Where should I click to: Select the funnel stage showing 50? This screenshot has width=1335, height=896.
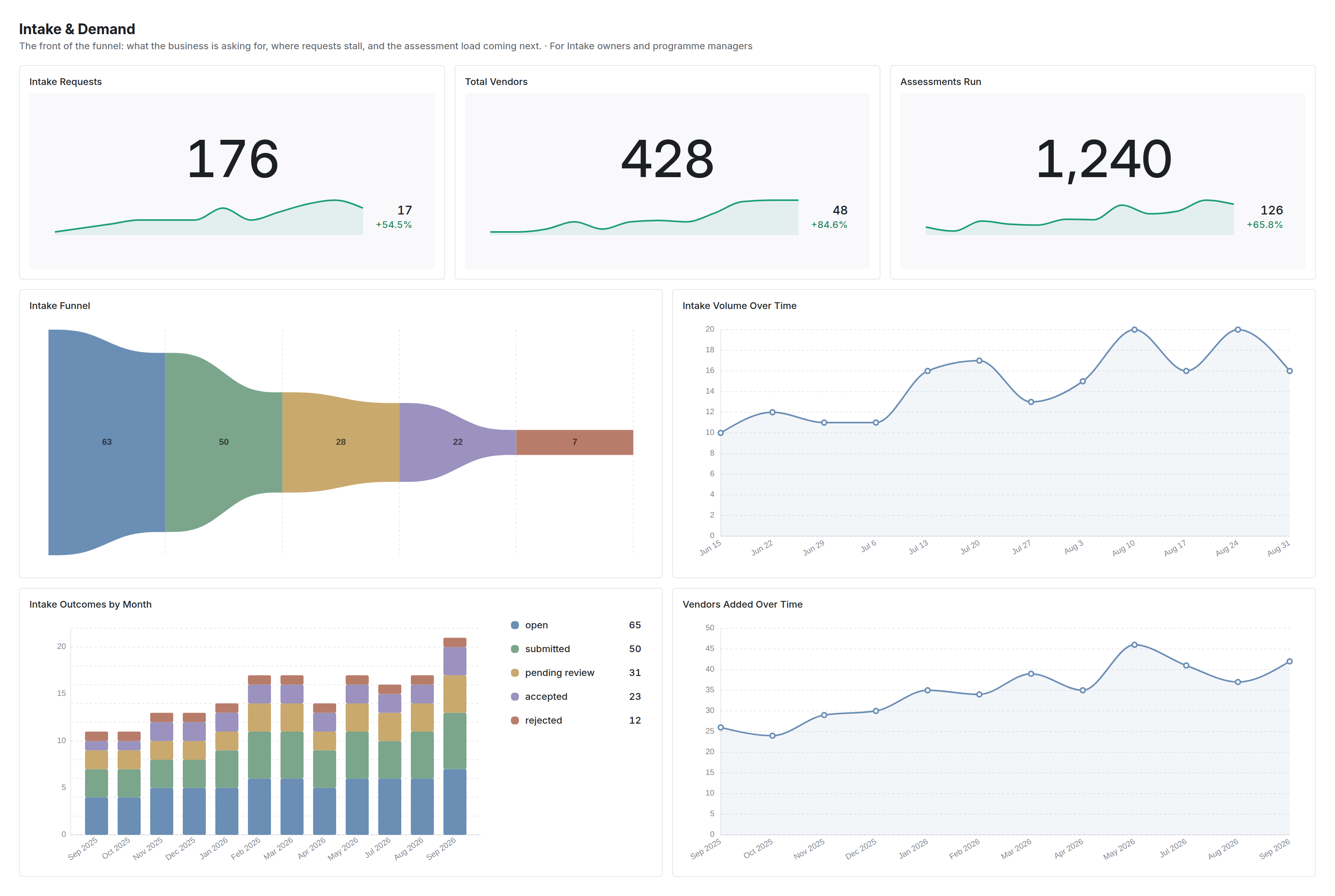point(224,442)
